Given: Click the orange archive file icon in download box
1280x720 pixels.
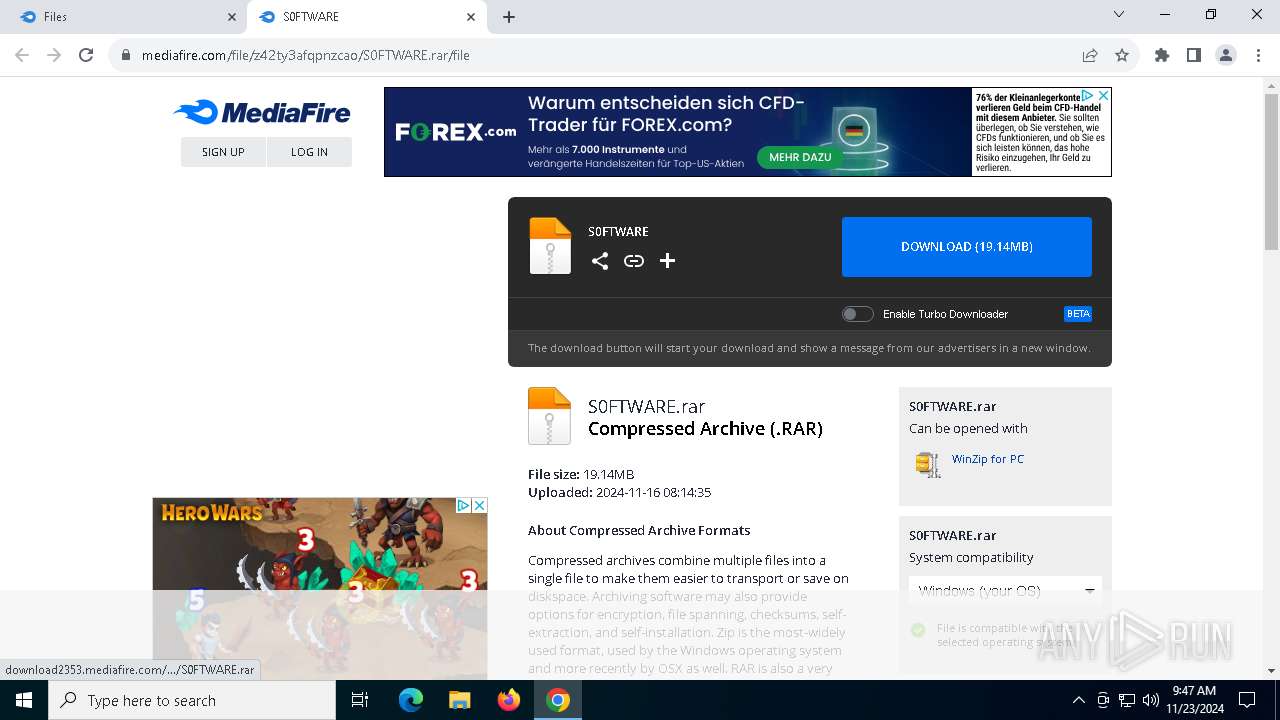Looking at the screenshot, I should pyautogui.click(x=550, y=246).
